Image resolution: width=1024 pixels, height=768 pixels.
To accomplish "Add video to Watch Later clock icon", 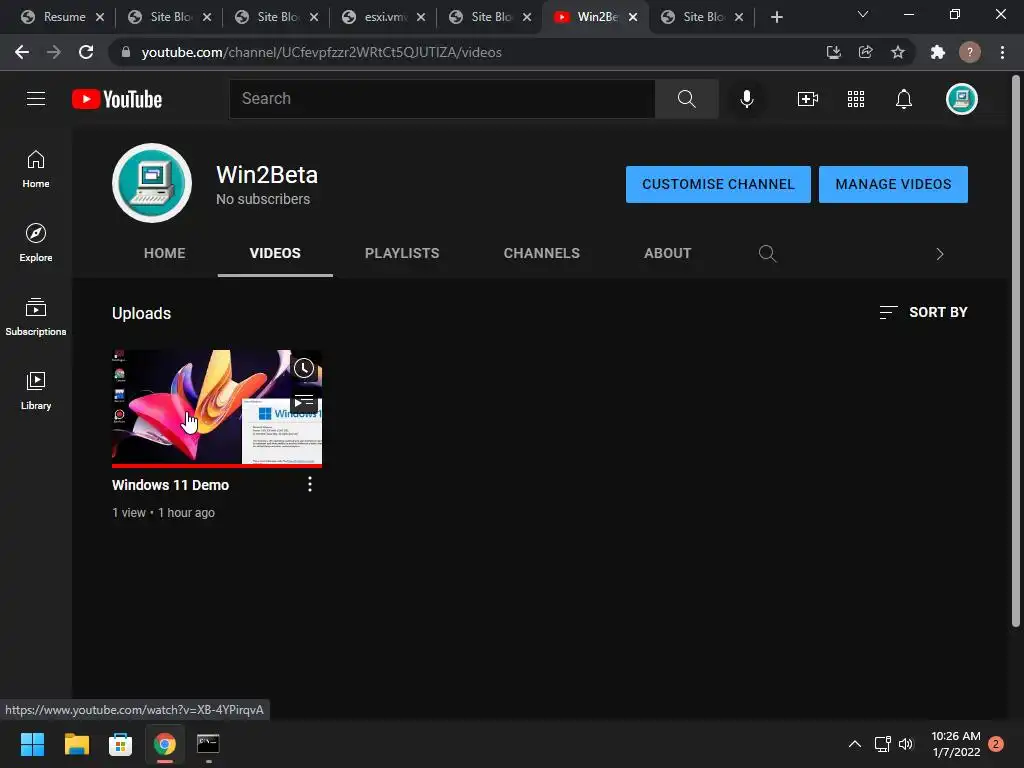I will point(304,368).
